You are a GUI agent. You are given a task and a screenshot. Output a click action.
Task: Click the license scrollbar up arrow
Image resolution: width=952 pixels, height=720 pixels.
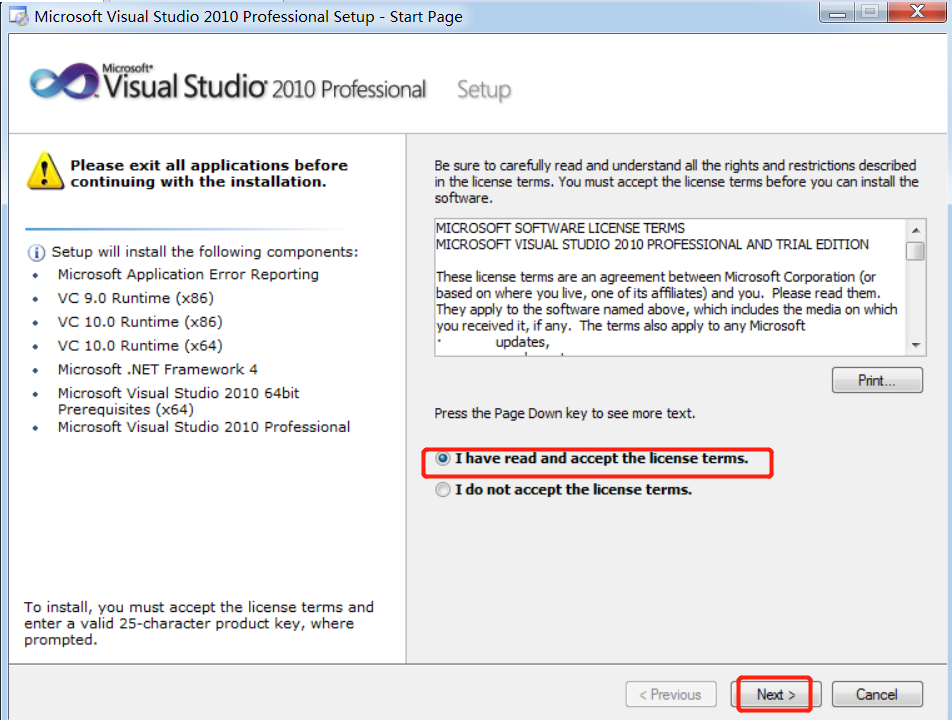915,228
